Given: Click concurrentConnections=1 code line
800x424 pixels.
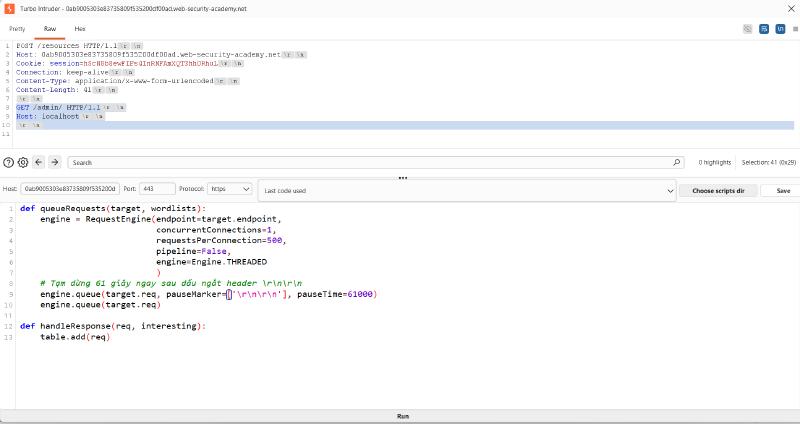Looking at the screenshot, I should tap(216, 230).
